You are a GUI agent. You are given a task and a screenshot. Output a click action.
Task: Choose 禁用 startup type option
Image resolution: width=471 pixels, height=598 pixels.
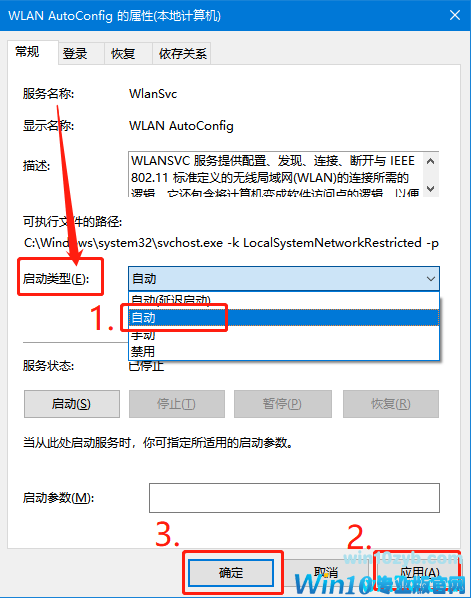click(x=284, y=351)
